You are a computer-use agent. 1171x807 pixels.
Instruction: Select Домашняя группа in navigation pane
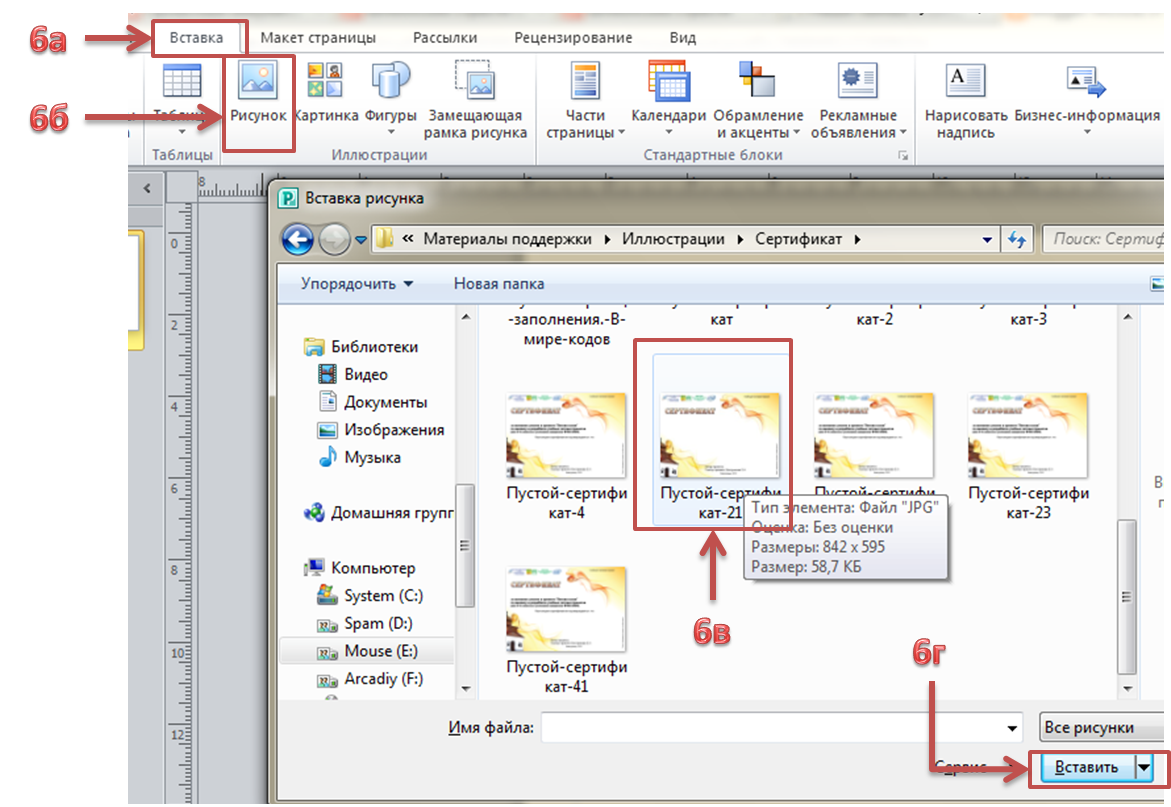tap(378, 513)
